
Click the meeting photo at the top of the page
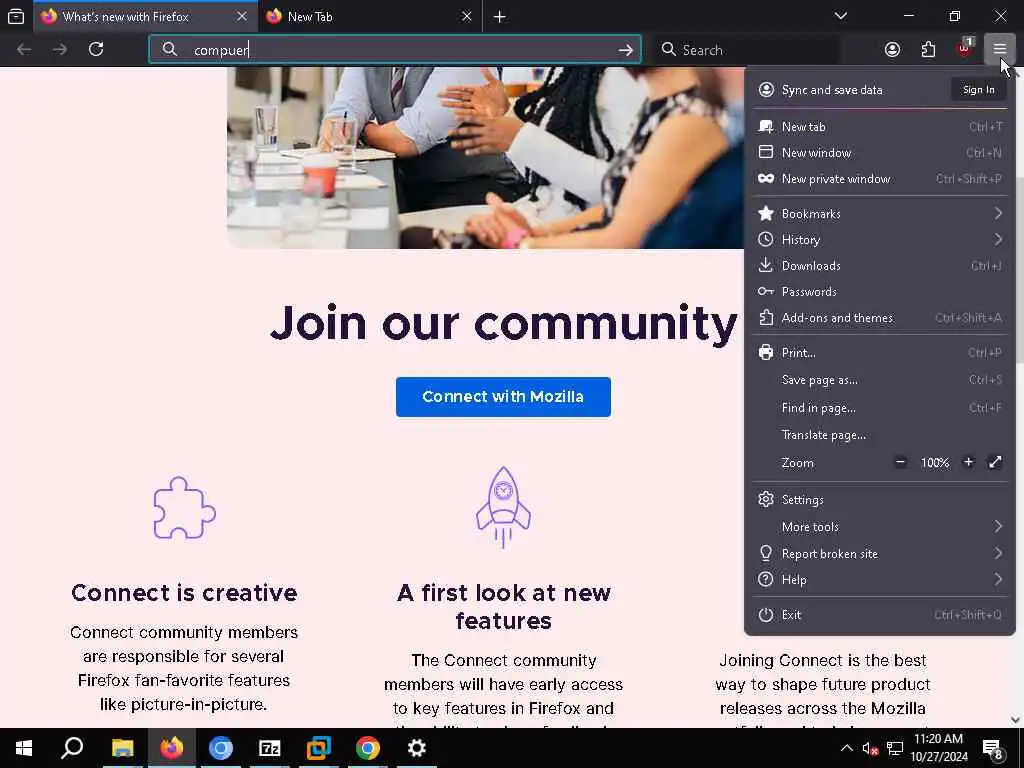485,157
